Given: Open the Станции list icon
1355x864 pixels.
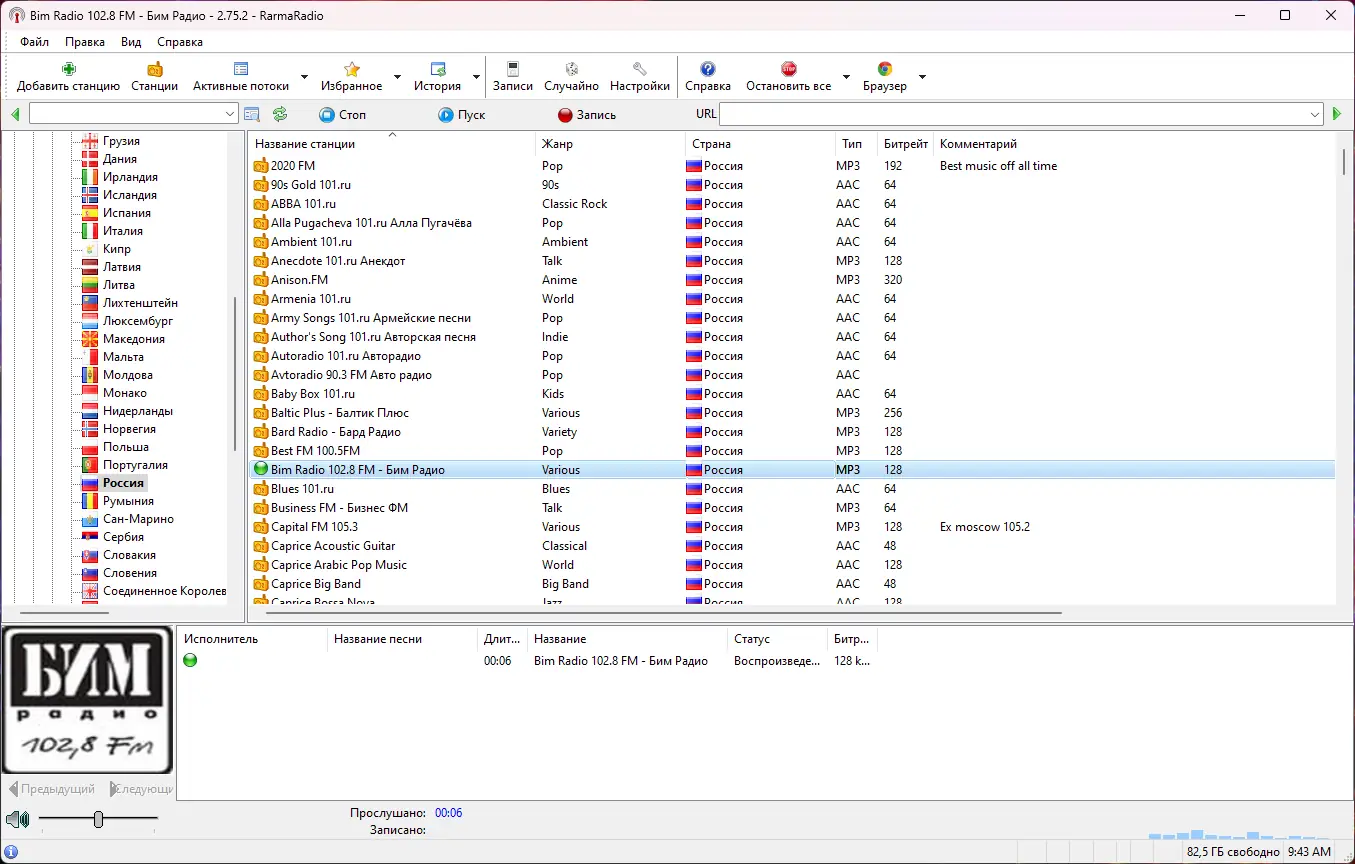Looking at the screenshot, I should (154, 69).
